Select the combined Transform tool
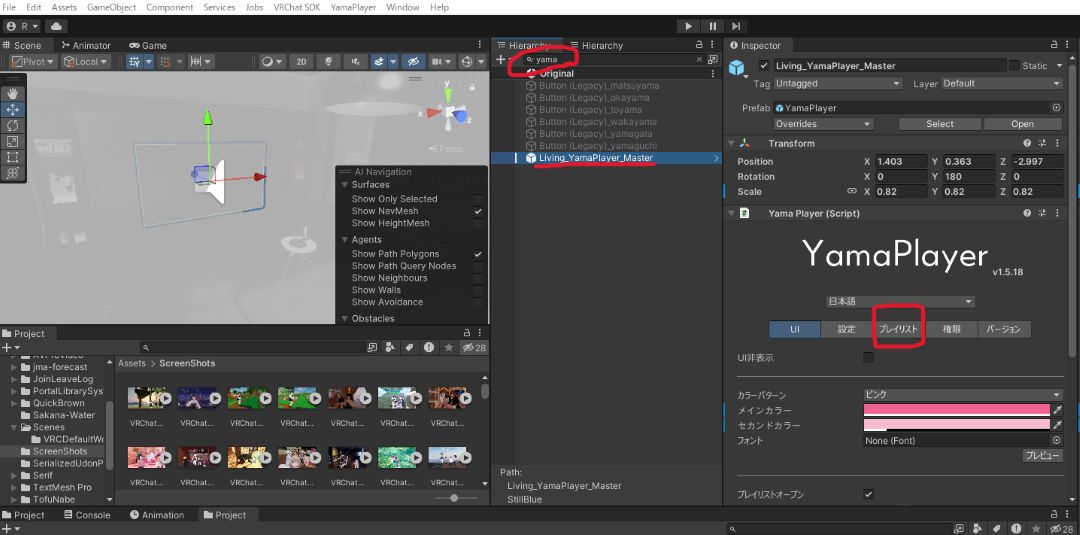Screen dimensions: 1080x535 coord(13,173)
